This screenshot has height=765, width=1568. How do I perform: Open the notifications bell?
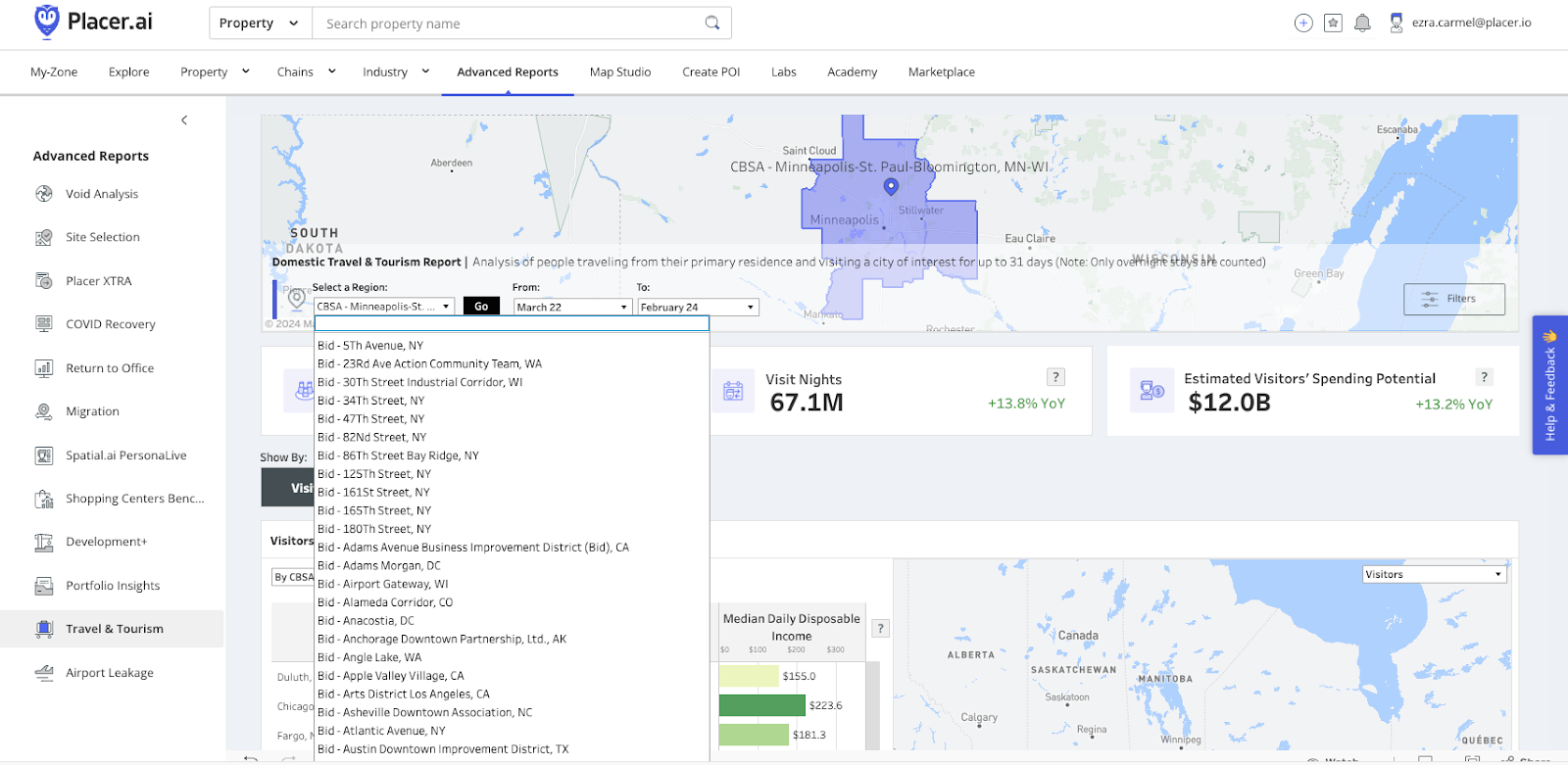[1362, 23]
